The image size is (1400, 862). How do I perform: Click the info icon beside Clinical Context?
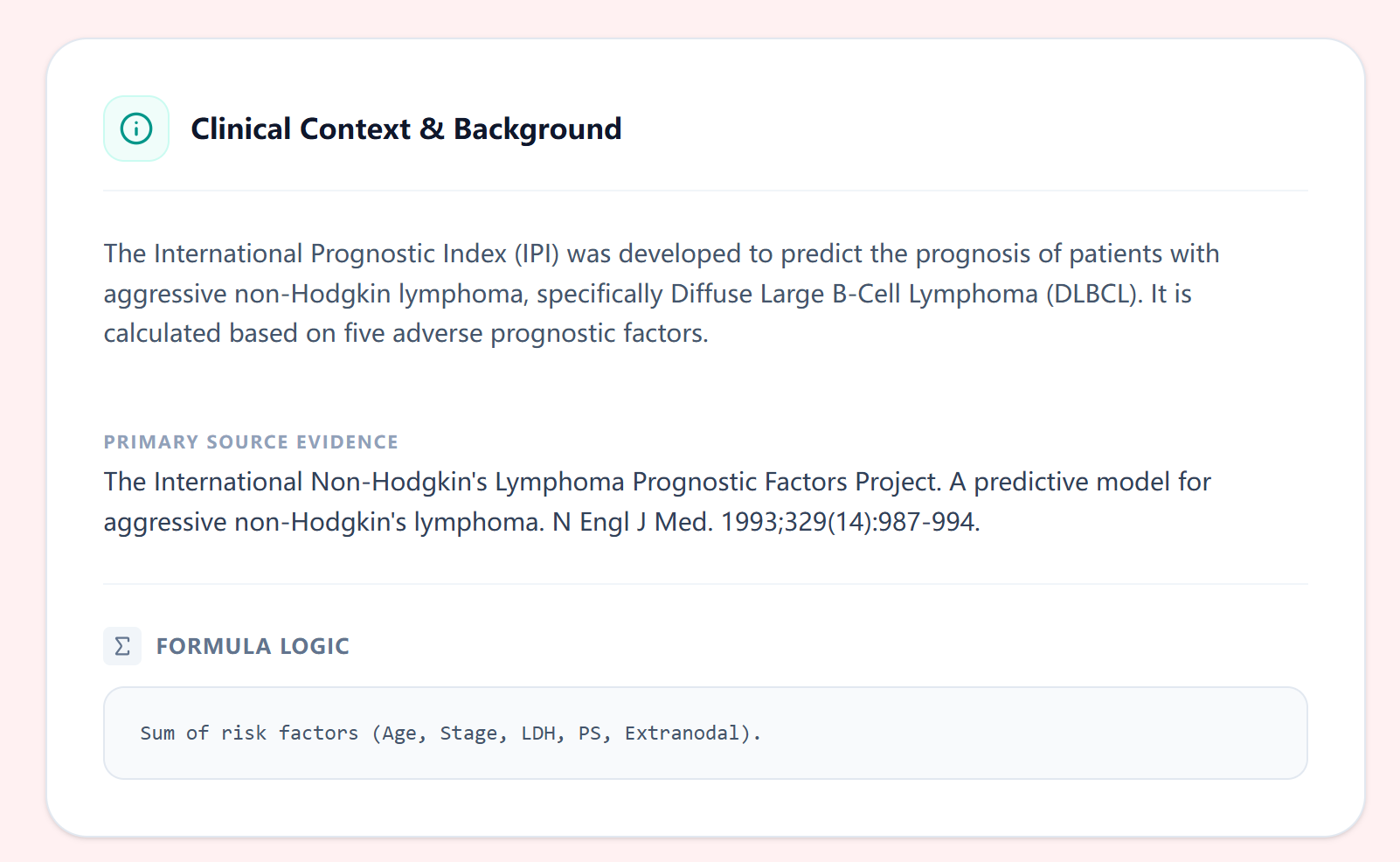point(136,129)
